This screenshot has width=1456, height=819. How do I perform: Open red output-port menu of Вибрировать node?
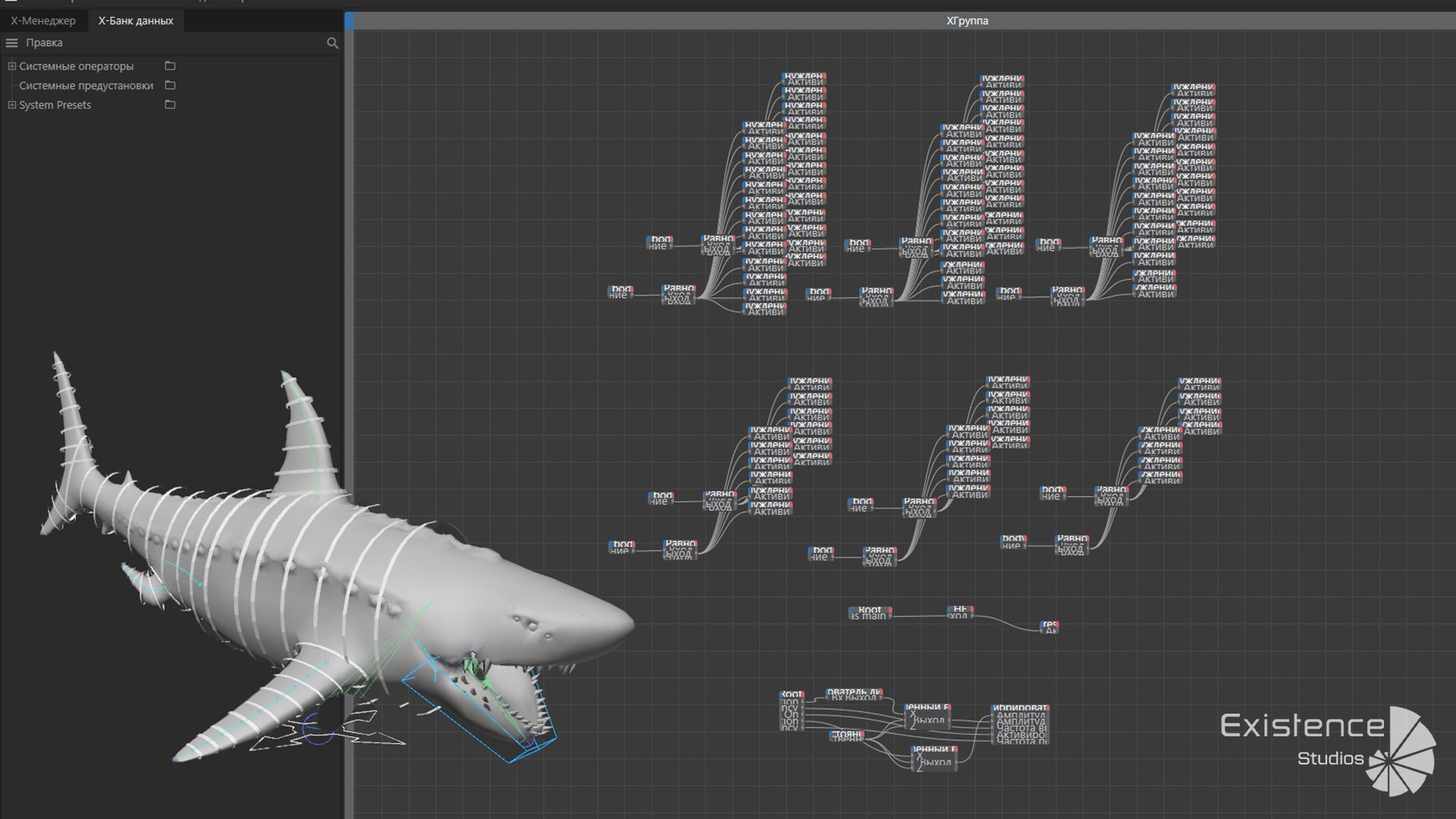coord(1046,708)
